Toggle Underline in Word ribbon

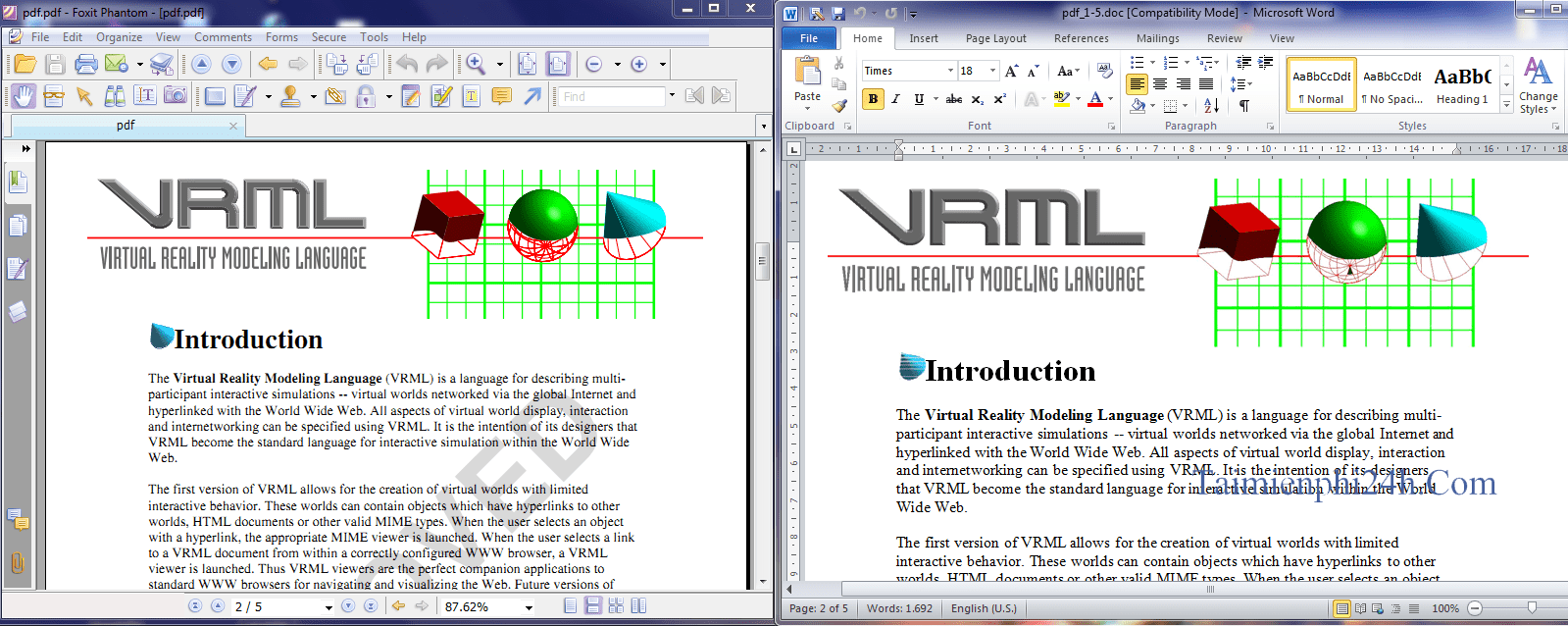tap(919, 99)
